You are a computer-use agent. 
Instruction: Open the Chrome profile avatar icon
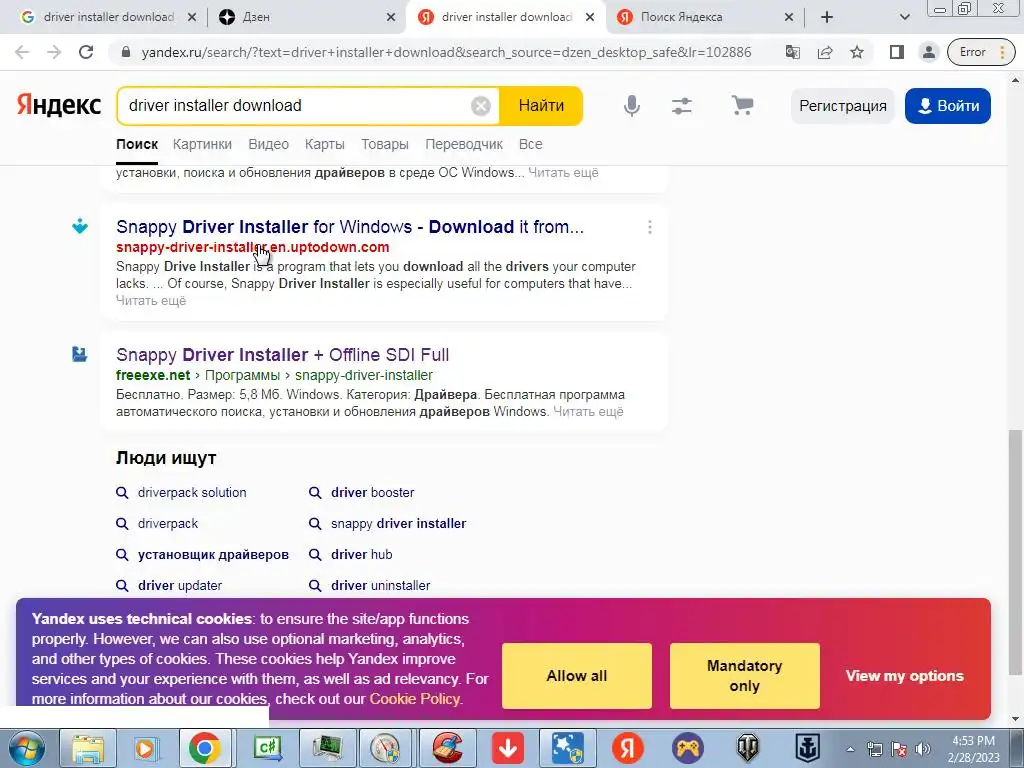(x=929, y=52)
